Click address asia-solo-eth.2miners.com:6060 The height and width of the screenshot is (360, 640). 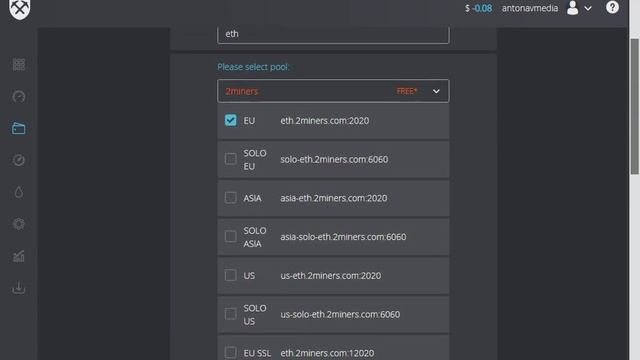point(343,237)
